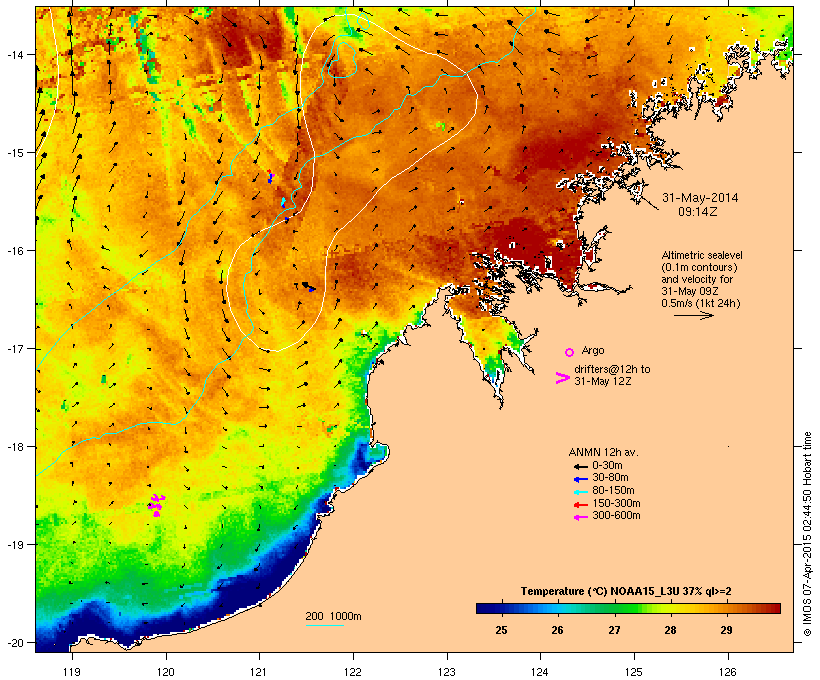Click the 31-May 09Z text
Screen dimensions: 820x680
pyautogui.click(x=690, y=291)
